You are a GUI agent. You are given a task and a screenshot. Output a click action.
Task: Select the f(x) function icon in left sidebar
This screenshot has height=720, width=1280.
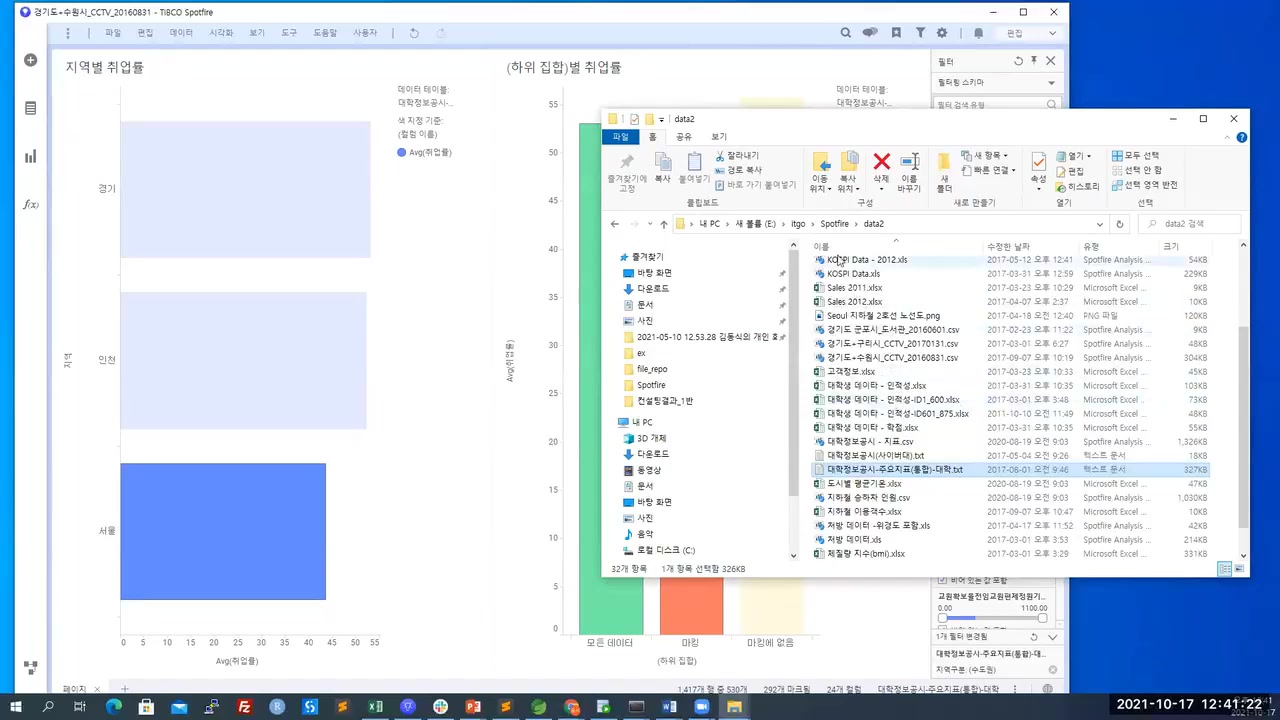tap(30, 204)
